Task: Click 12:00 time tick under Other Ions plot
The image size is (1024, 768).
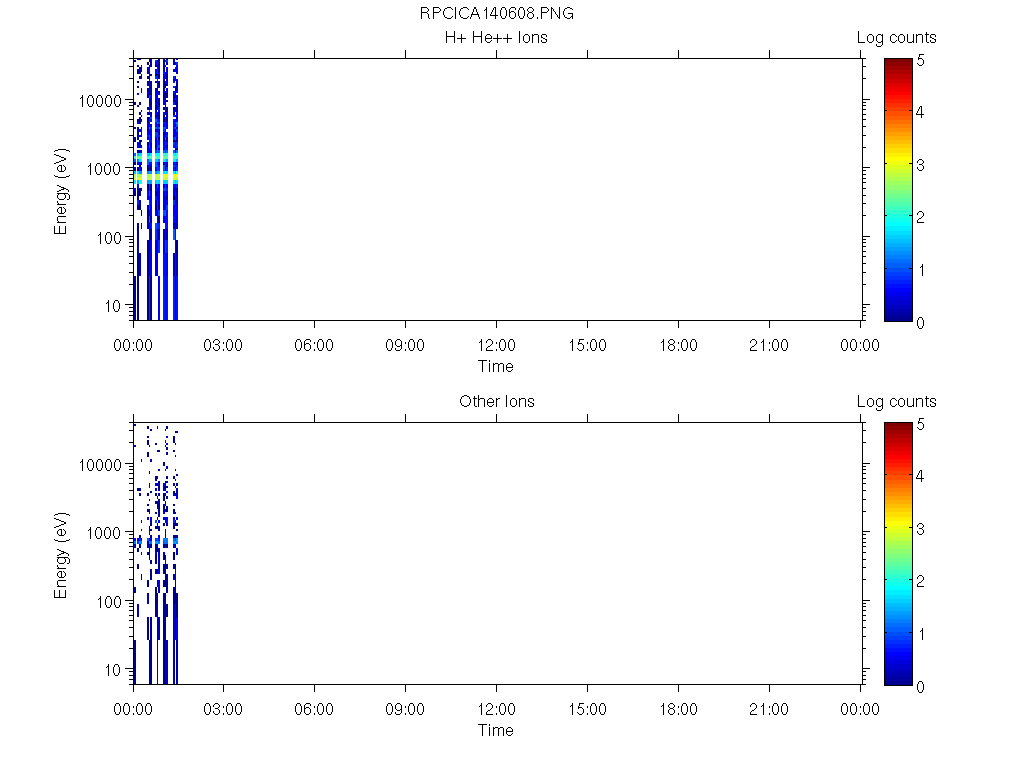Action: (x=496, y=709)
